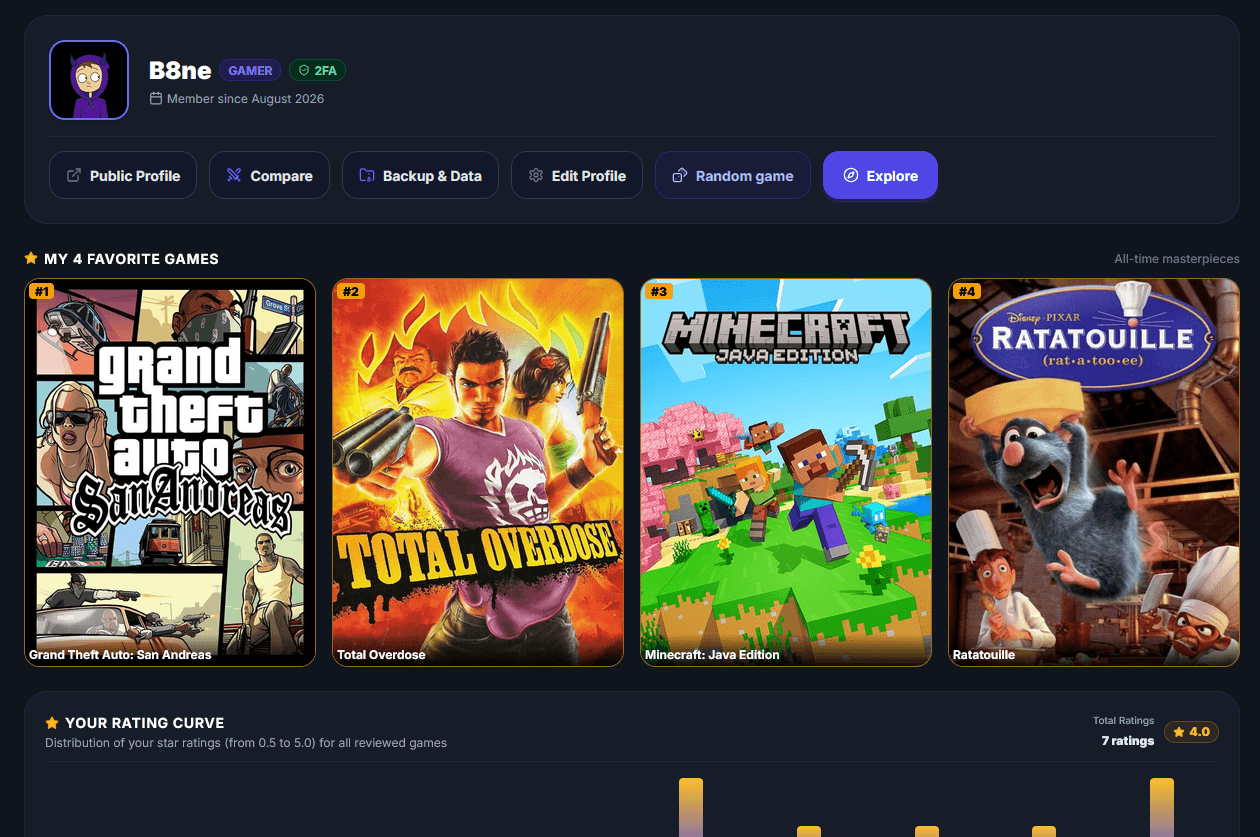
Task: Click the 'MY 4 FAVORITE GAMES' heading
Action: pos(131,258)
